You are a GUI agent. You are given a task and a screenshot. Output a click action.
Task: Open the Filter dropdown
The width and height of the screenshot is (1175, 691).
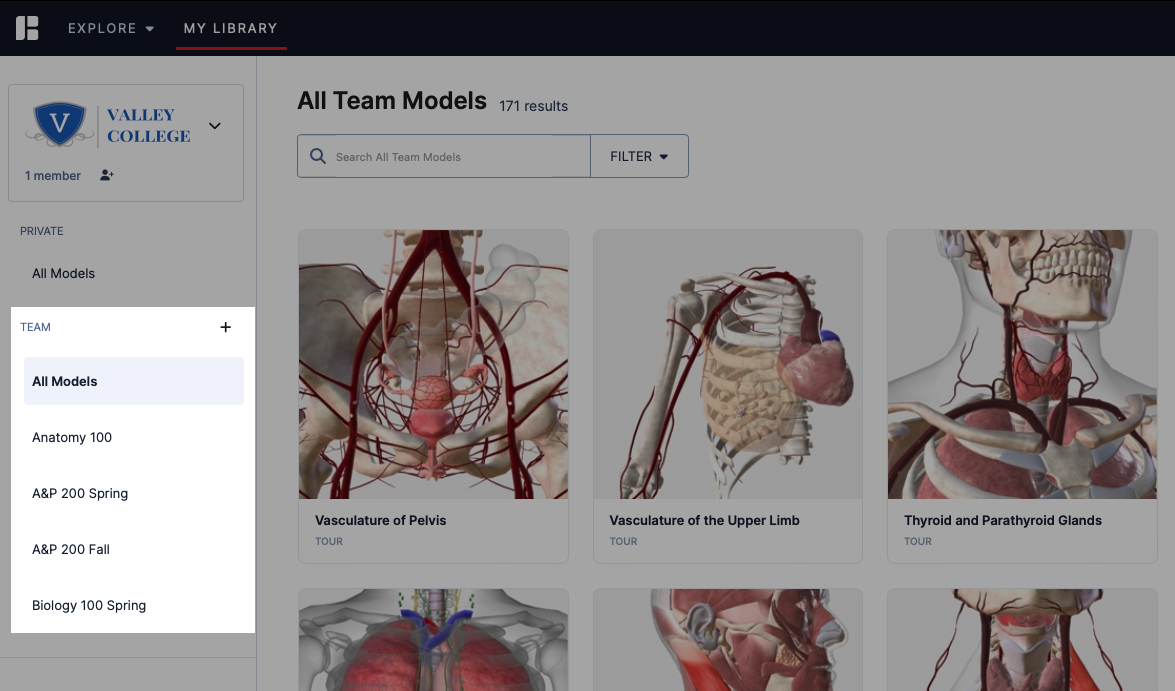coord(639,156)
